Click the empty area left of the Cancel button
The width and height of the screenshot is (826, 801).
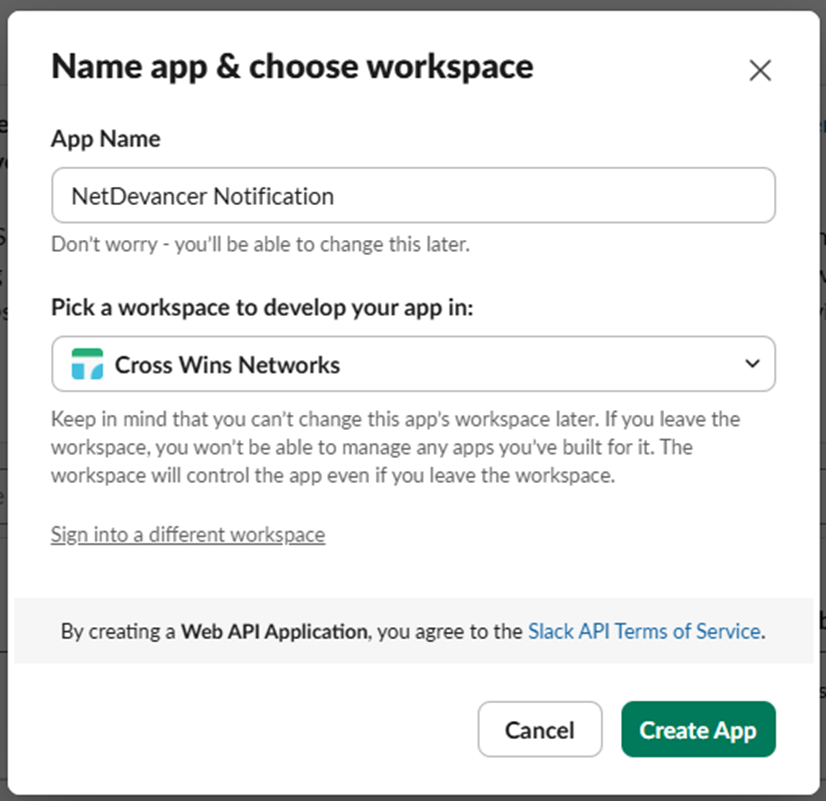pyautogui.click(x=250, y=729)
